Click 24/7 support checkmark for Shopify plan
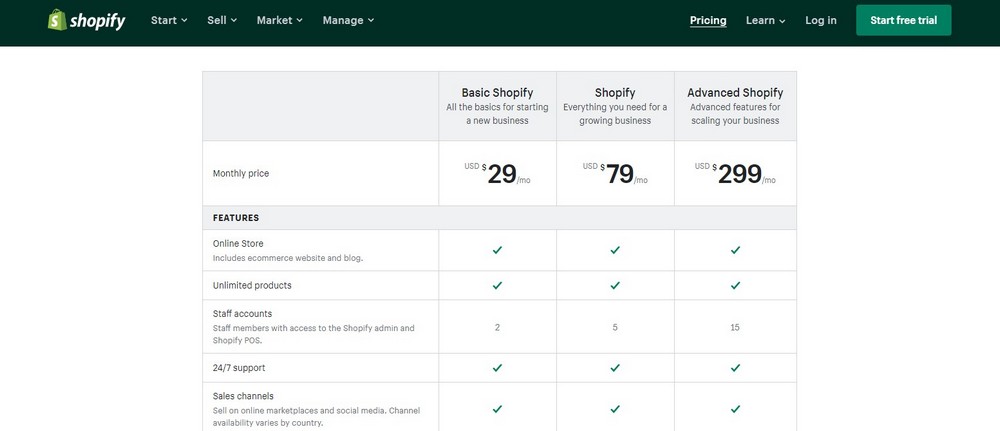This screenshot has width=1000, height=431. 615,368
